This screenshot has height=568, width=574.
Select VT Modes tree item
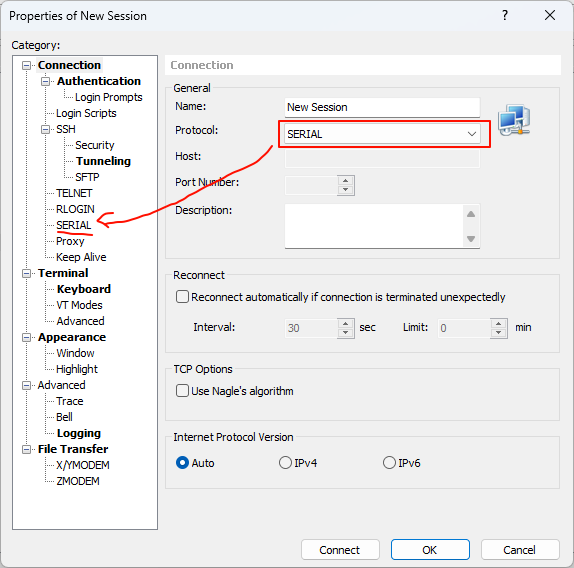tap(79, 305)
